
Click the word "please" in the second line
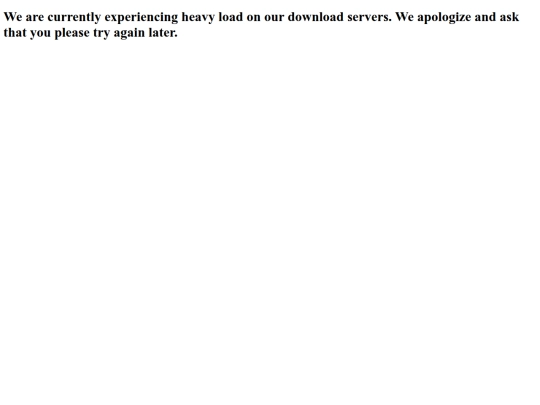pyautogui.click(x=72, y=34)
